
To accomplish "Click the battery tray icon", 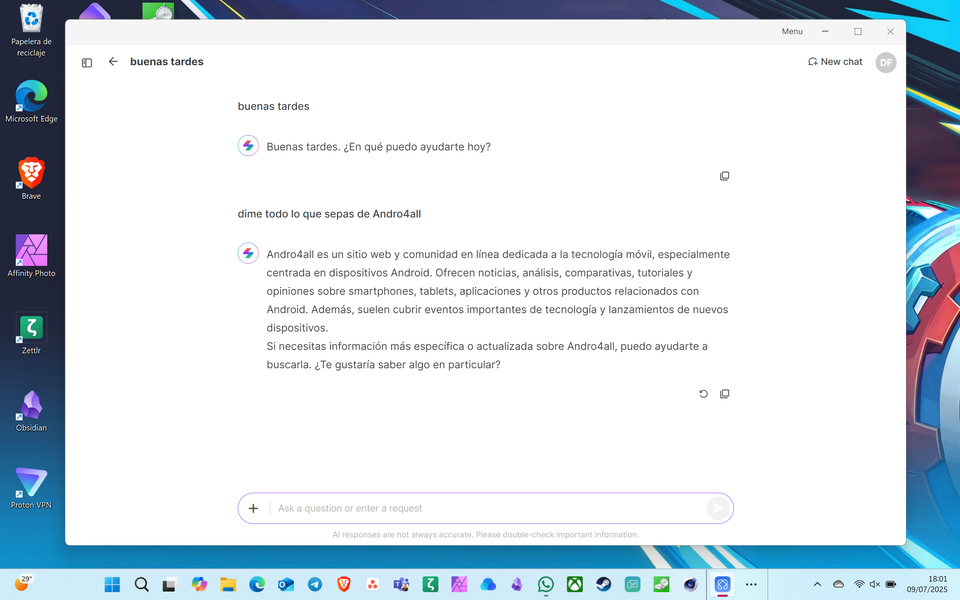I will tap(891, 585).
